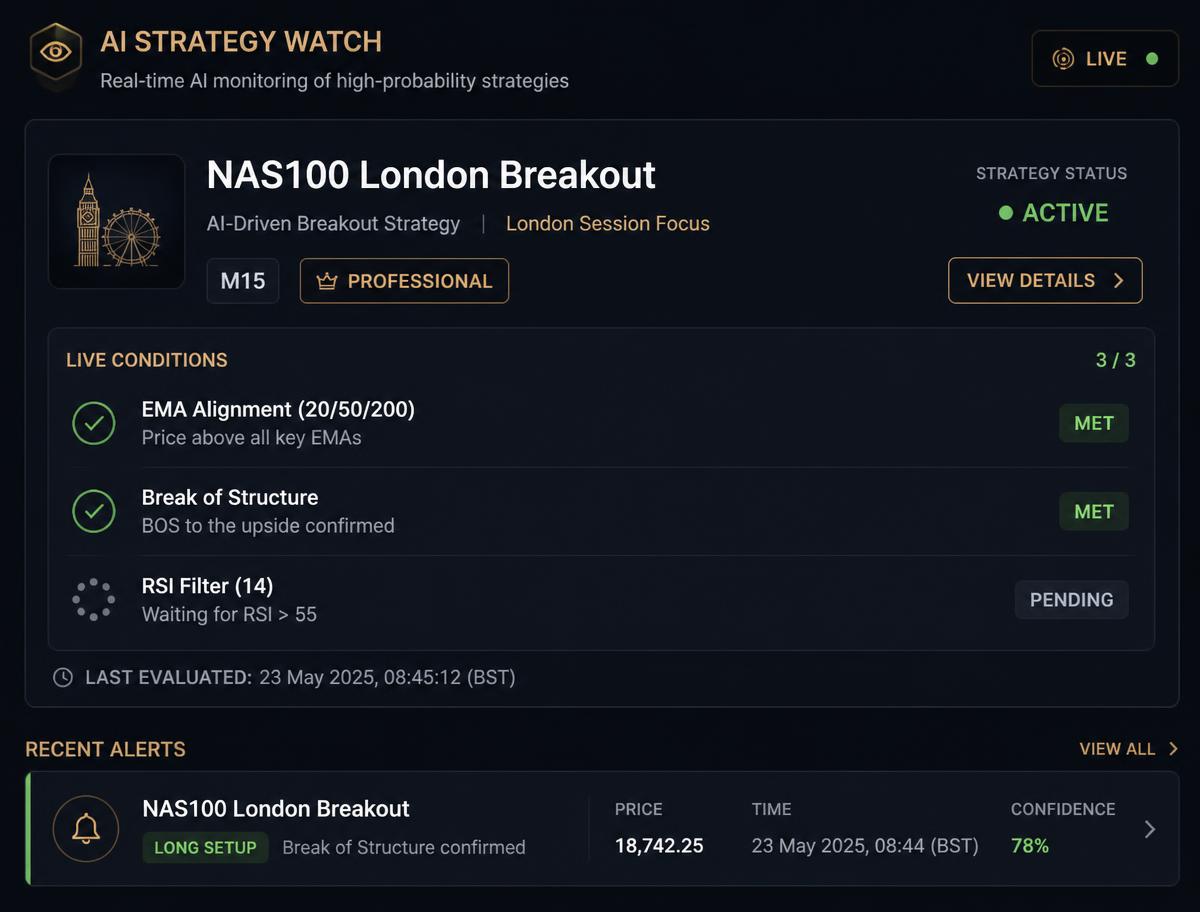Click the bell icon on the alert card
Image resolution: width=1200 pixels, height=912 pixels.
tap(86, 828)
